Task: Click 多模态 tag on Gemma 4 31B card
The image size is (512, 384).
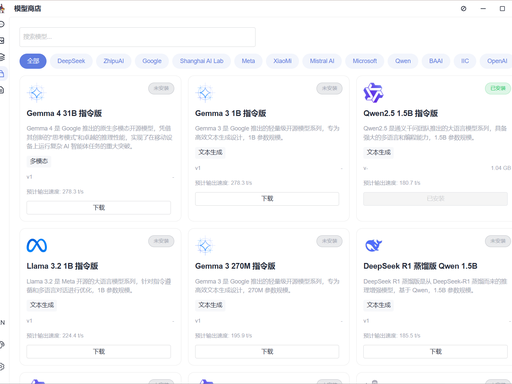Action: [39, 161]
